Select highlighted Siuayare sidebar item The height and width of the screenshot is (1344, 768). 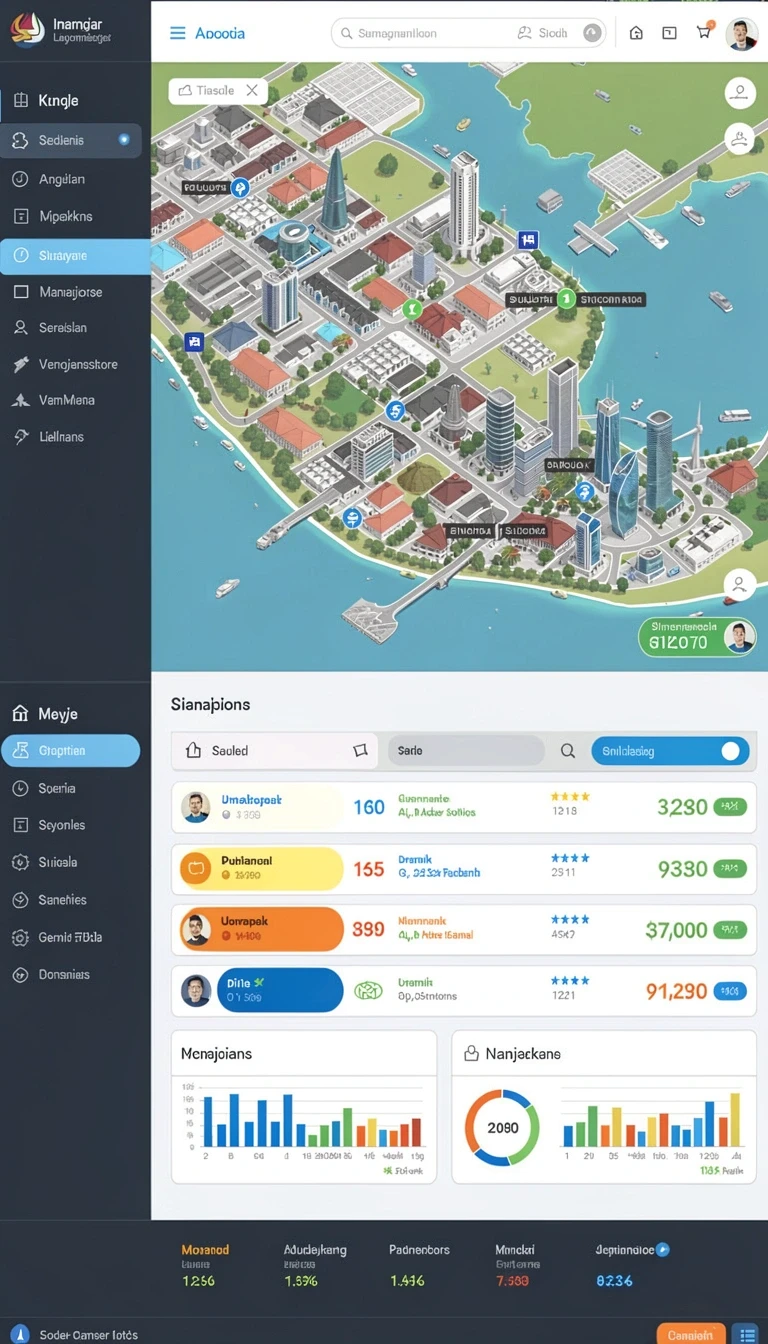point(75,256)
